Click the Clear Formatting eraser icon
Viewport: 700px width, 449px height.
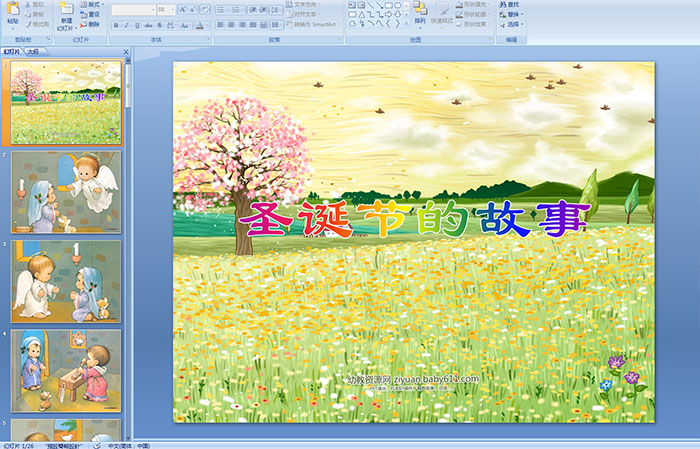pyautogui.click(x=205, y=10)
